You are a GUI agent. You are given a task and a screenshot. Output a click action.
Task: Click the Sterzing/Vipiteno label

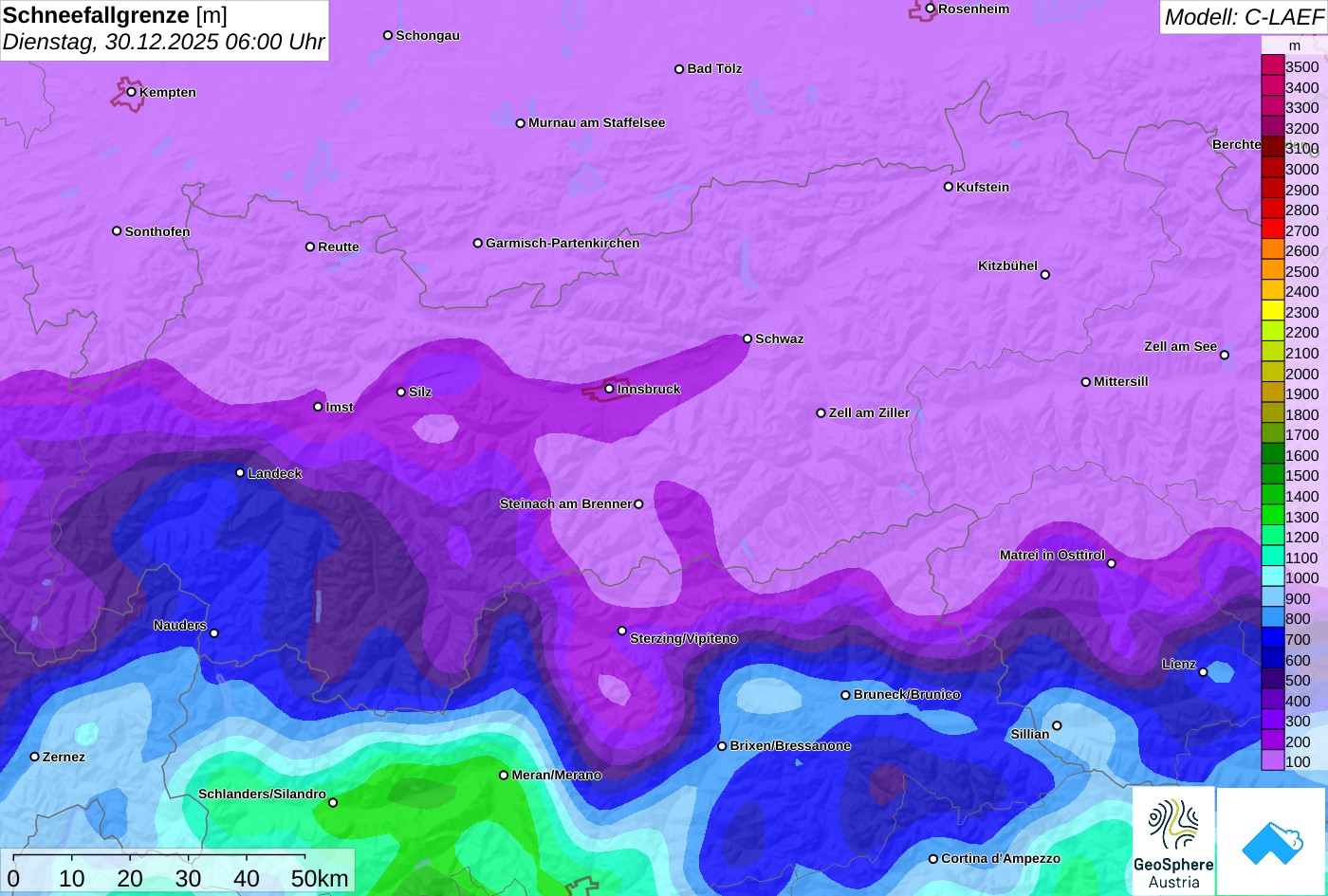[684, 639]
